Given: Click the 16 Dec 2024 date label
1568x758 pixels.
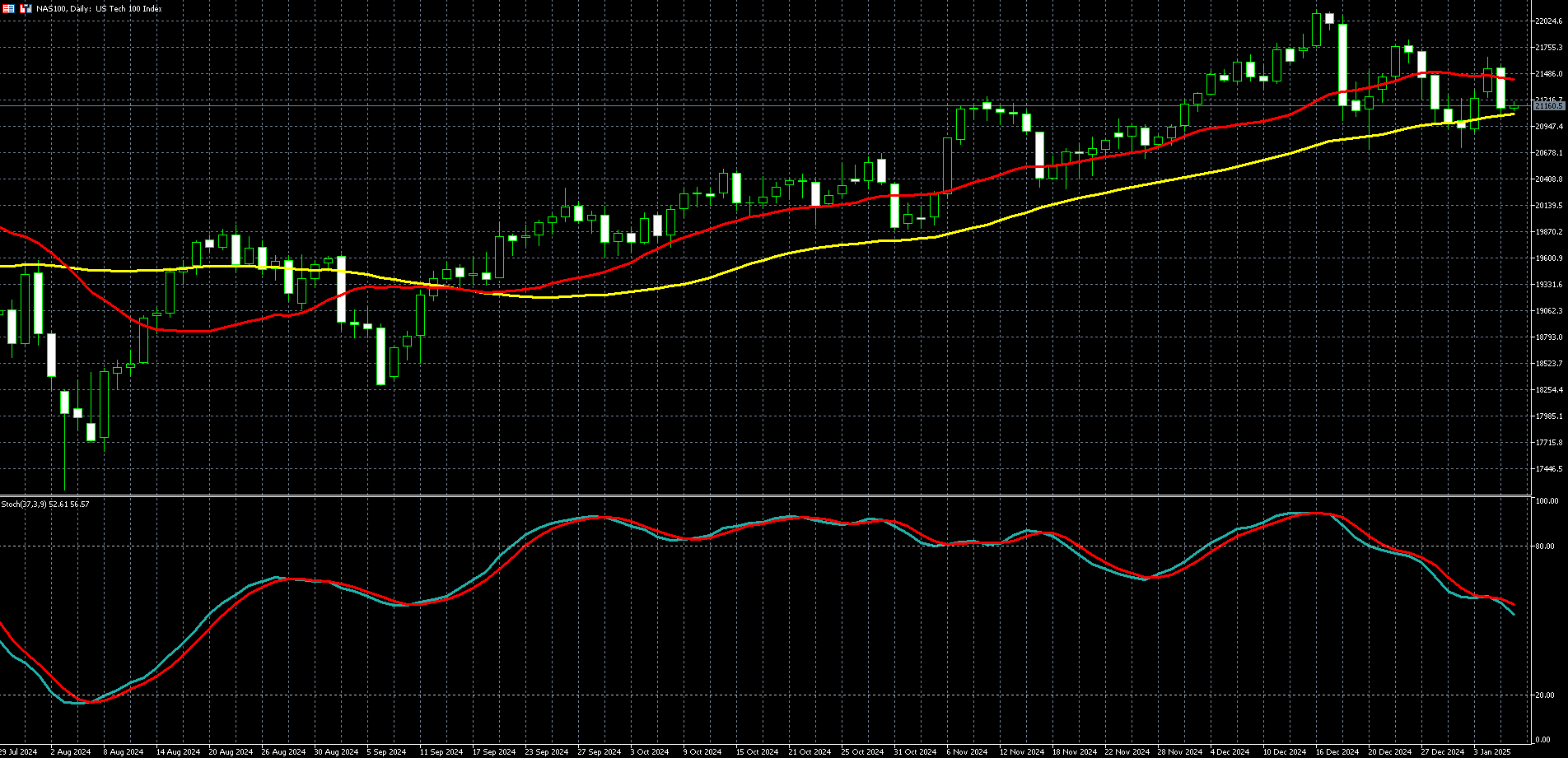Looking at the screenshot, I should pyautogui.click(x=1337, y=751).
